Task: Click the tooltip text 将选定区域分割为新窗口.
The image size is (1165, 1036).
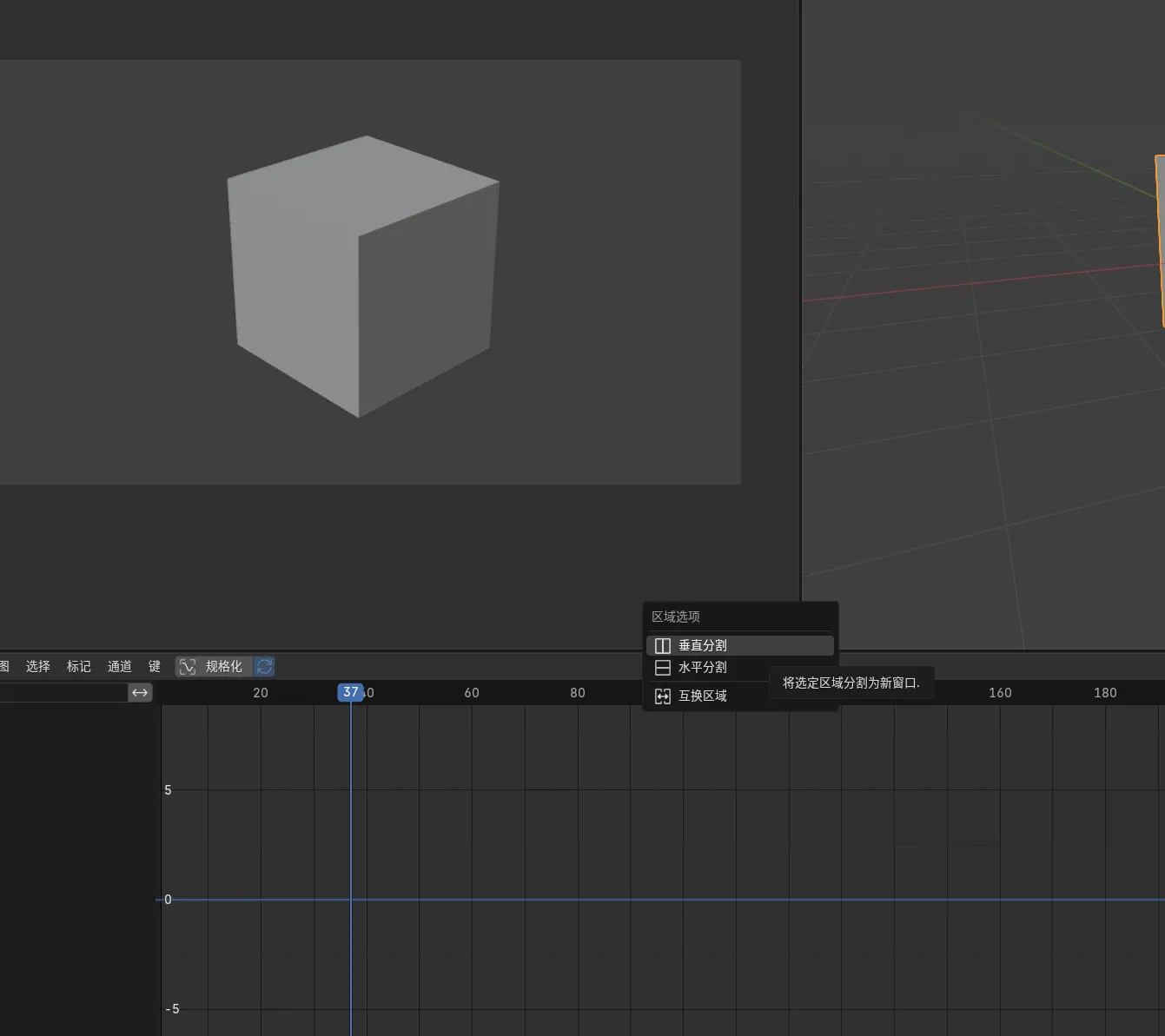Action: tap(851, 683)
